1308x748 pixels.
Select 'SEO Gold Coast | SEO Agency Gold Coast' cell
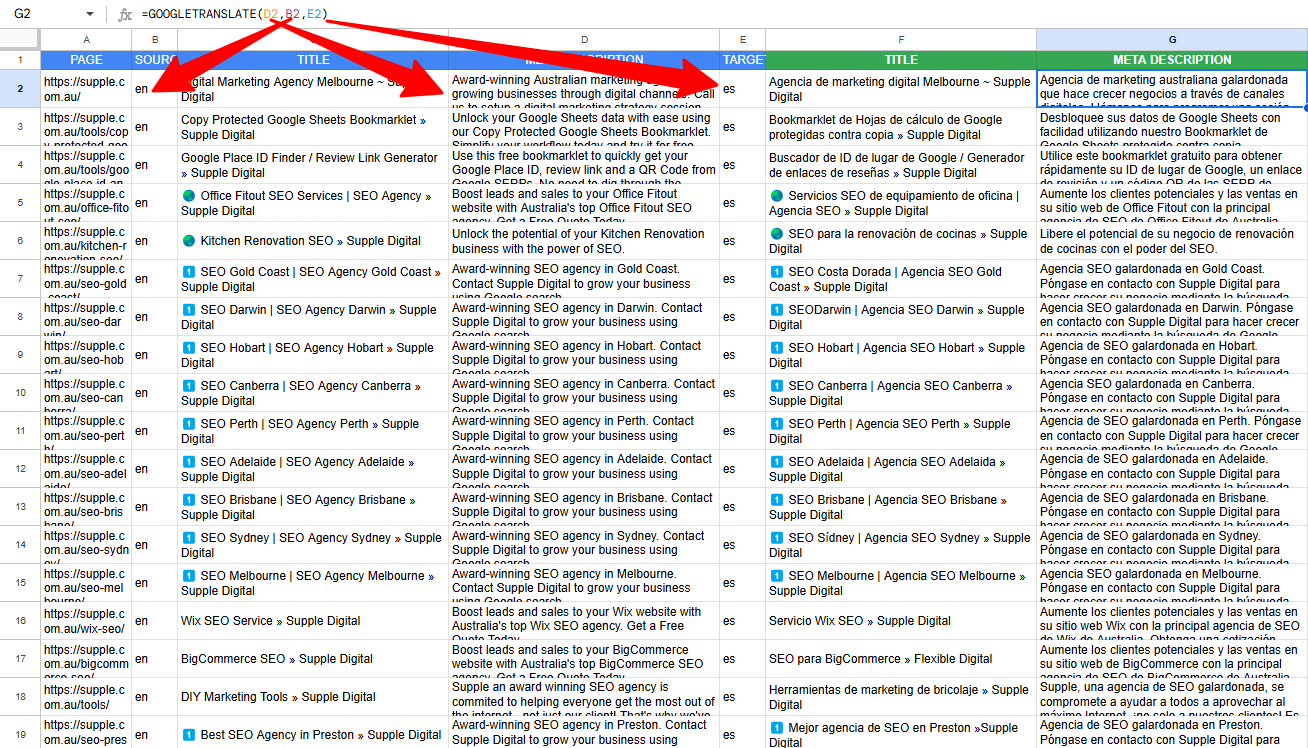313,279
